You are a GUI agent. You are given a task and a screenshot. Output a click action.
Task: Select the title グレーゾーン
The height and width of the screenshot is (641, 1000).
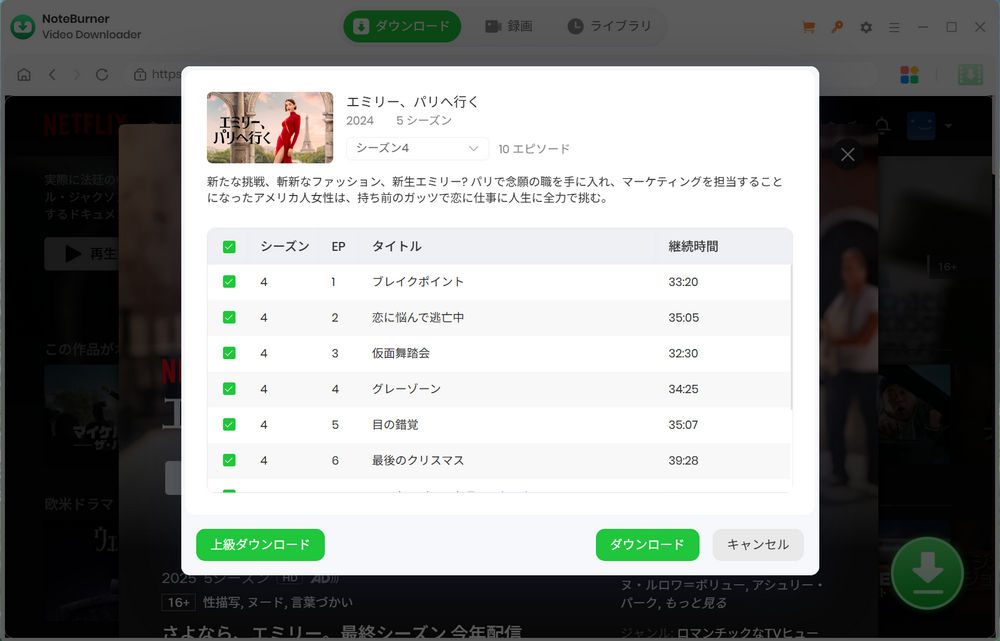click(406, 389)
